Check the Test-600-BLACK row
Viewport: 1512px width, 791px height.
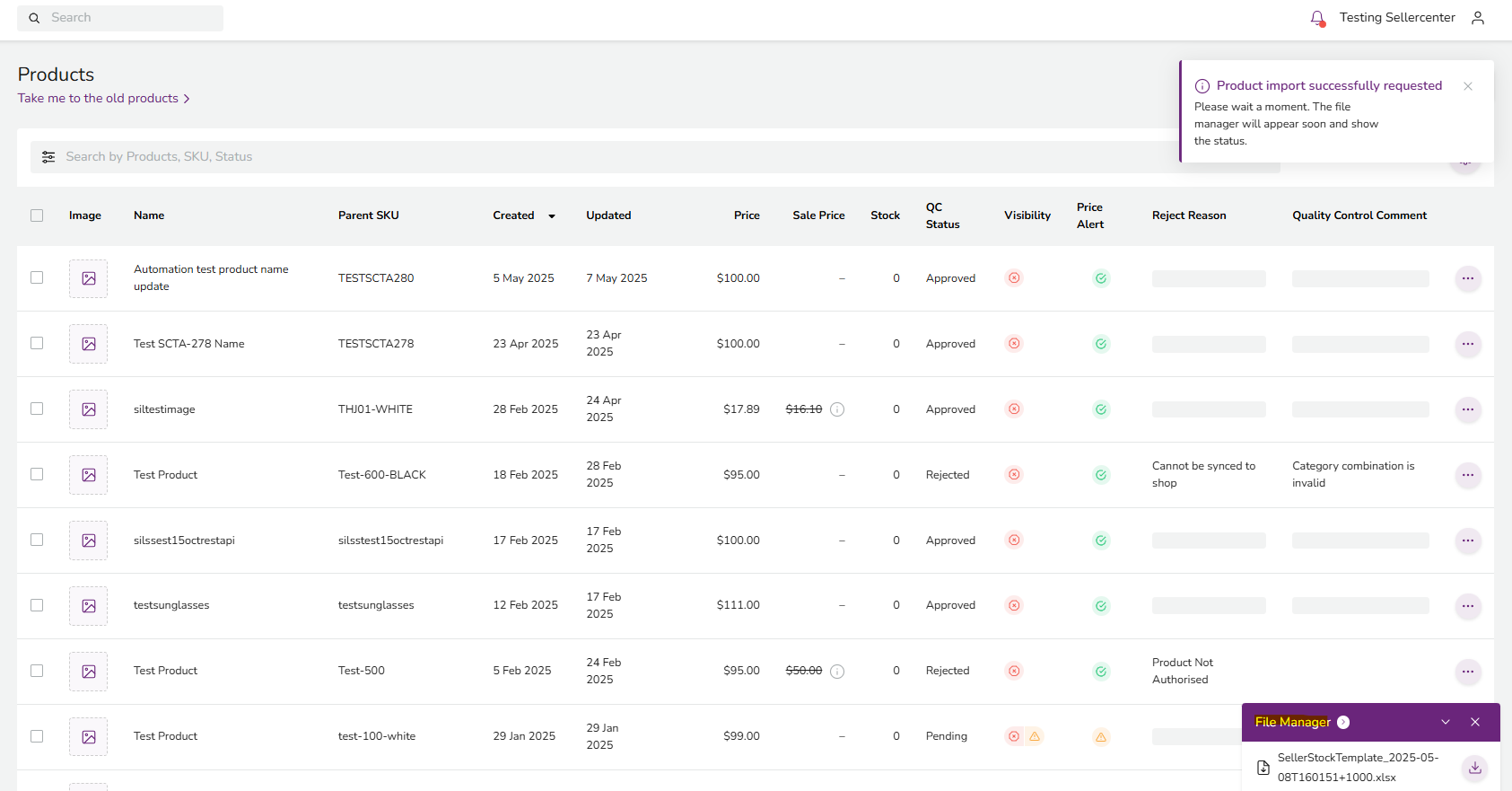tap(37, 474)
